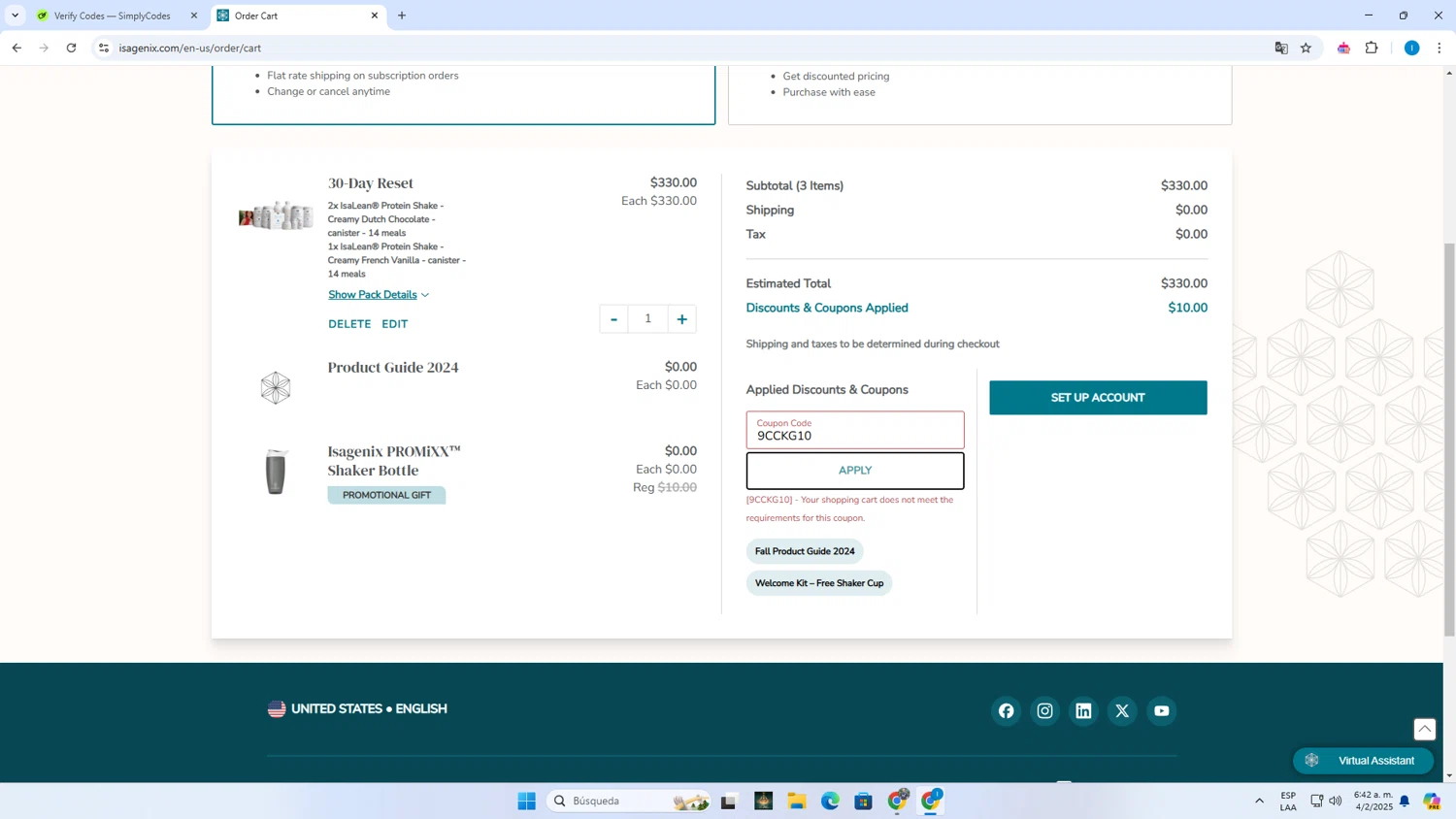Select Welcome Kit – Free Shaker Cup chip

pos(819,583)
